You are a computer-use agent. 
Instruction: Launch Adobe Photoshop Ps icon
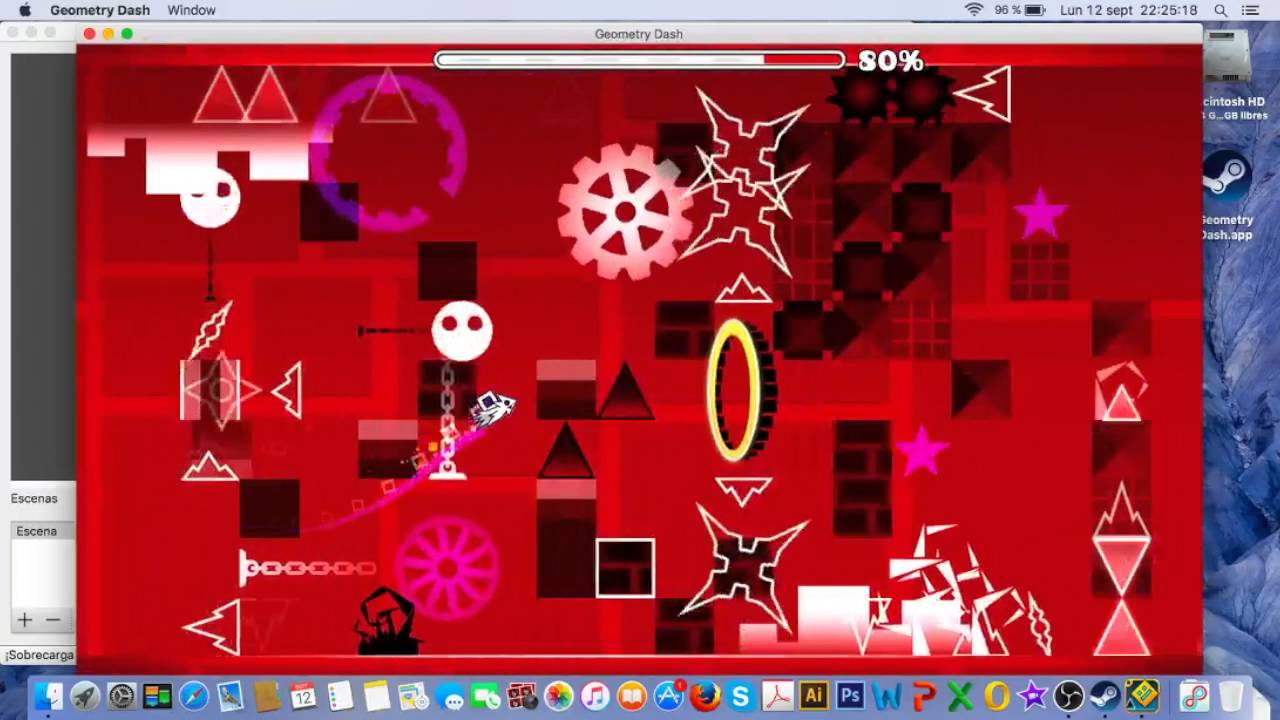pyautogui.click(x=851, y=696)
